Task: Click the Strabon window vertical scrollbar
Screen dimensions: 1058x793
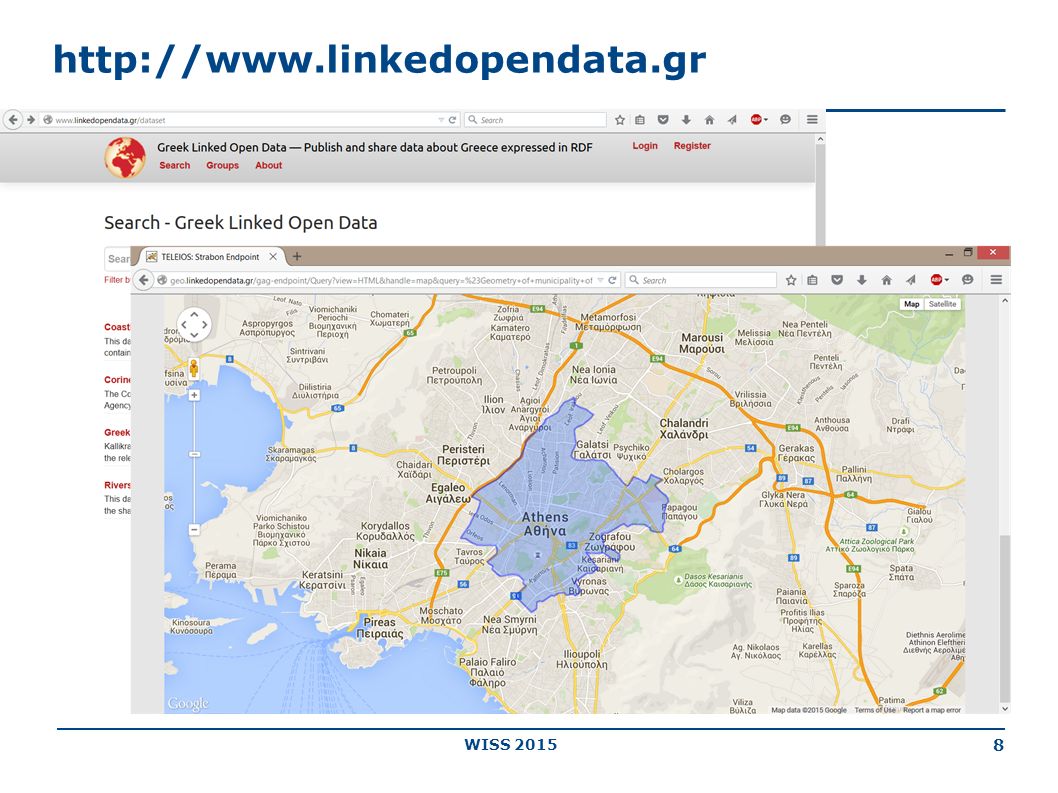Action: click(1005, 619)
